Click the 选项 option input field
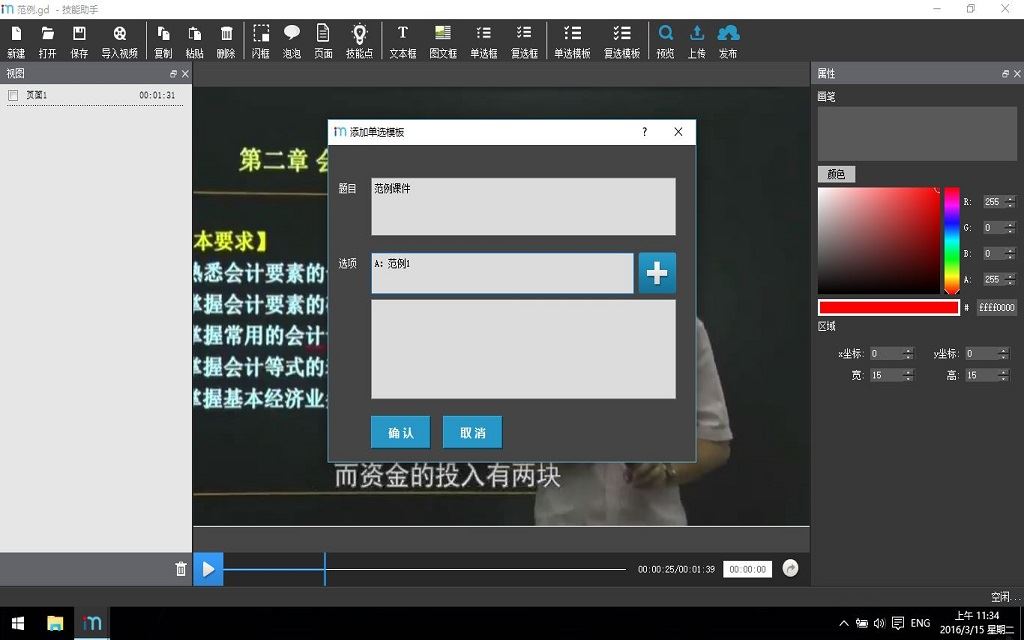Viewport: 1024px width, 640px height. pyautogui.click(x=502, y=273)
